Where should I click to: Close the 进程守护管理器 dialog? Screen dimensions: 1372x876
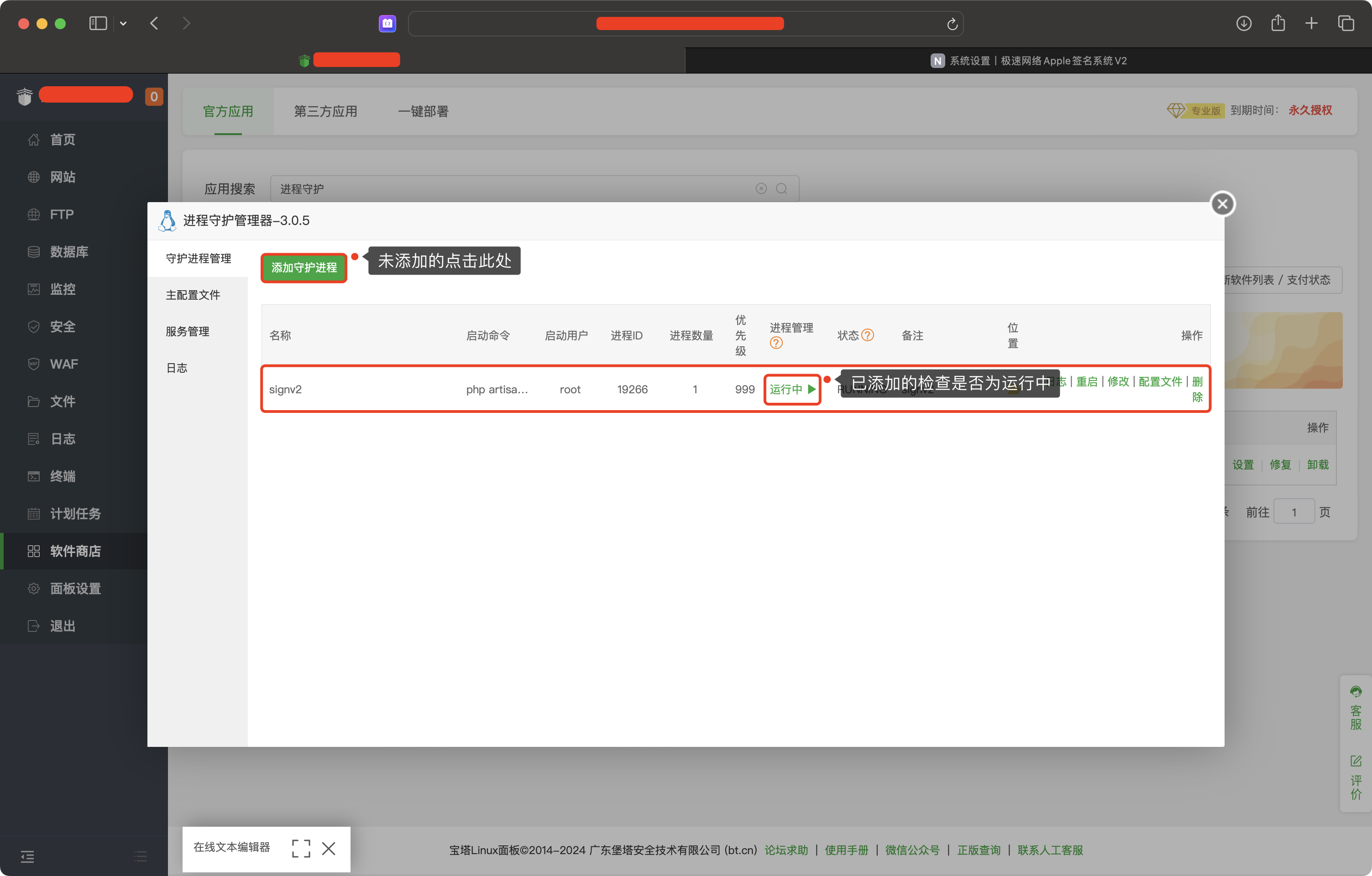[1222, 204]
